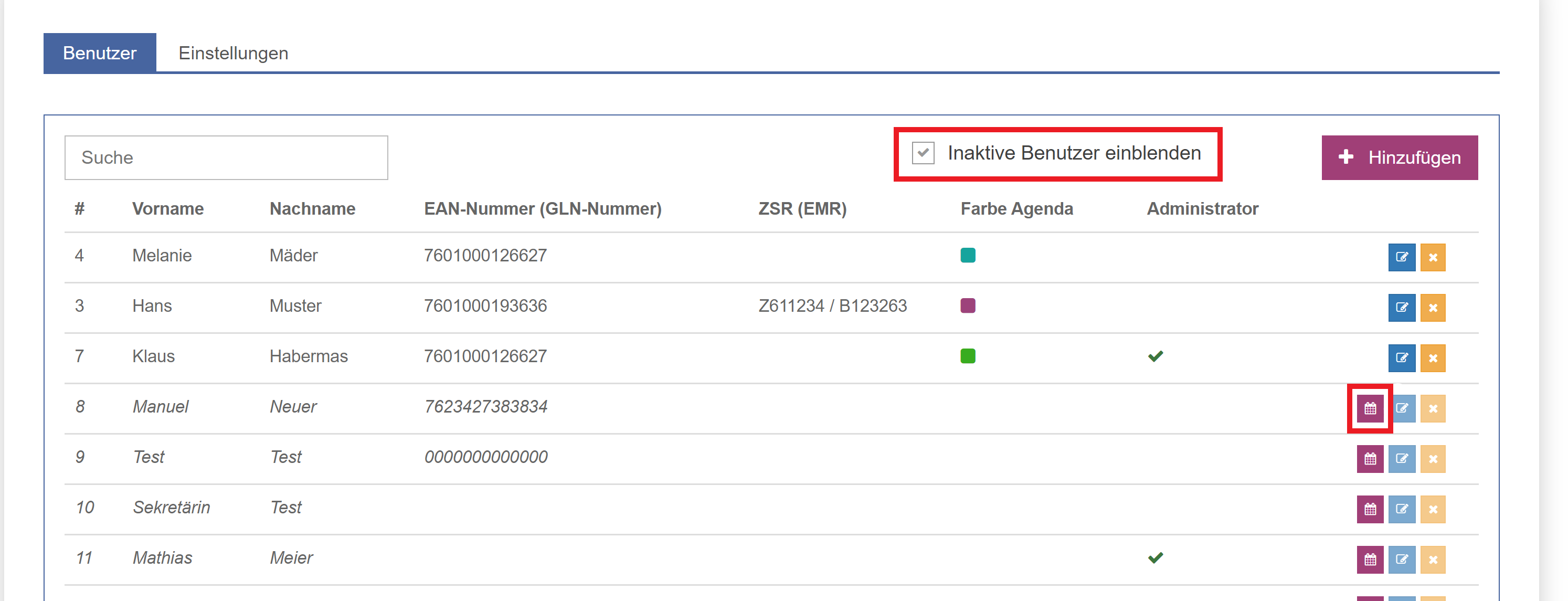Select the Benutzer tab

(100, 54)
